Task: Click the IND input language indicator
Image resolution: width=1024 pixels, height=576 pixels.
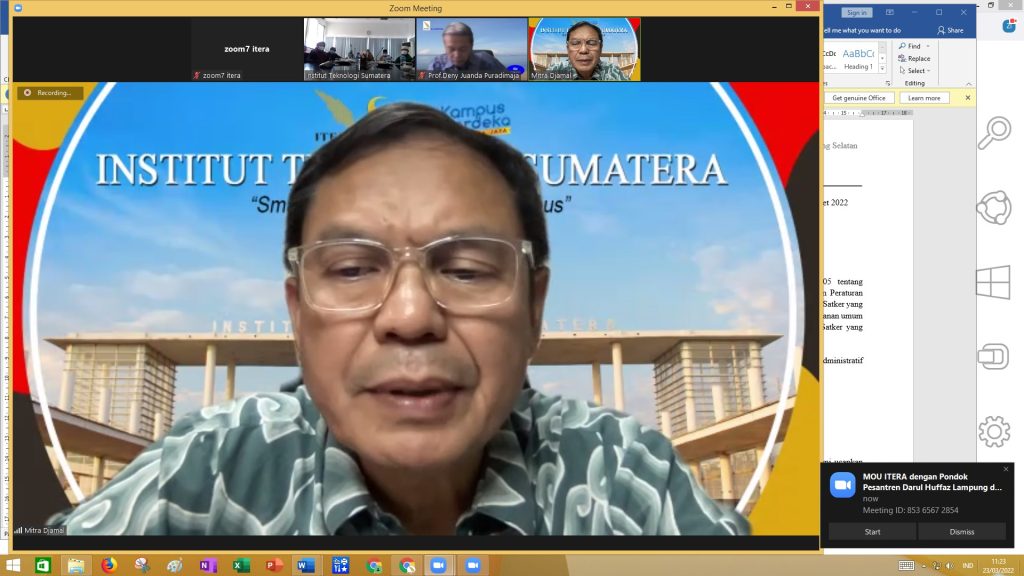Action: (x=968, y=566)
